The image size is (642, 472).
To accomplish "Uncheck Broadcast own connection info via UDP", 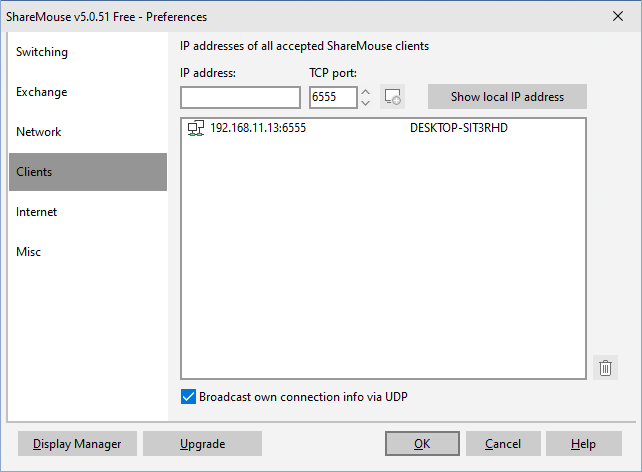I will point(188,397).
